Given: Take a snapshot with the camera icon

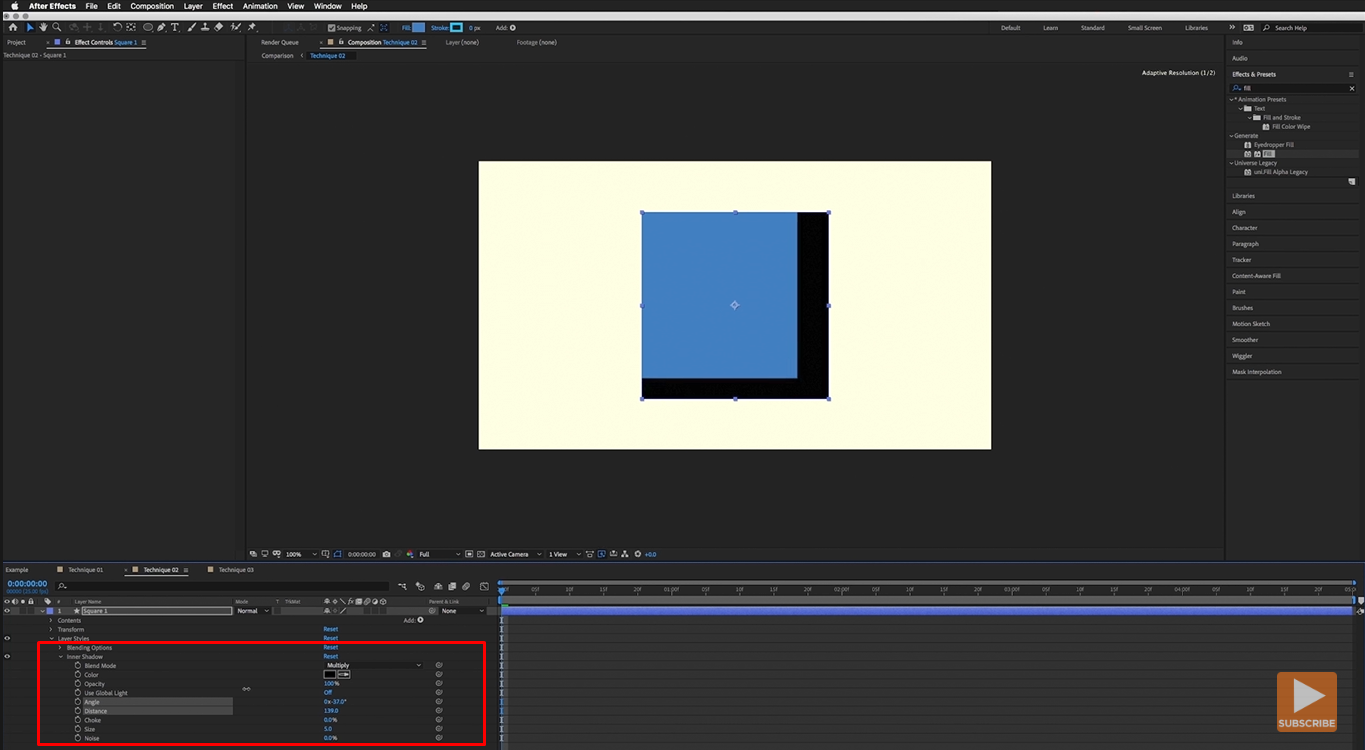Looking at the screenshot, I should (x=386, y=554).
